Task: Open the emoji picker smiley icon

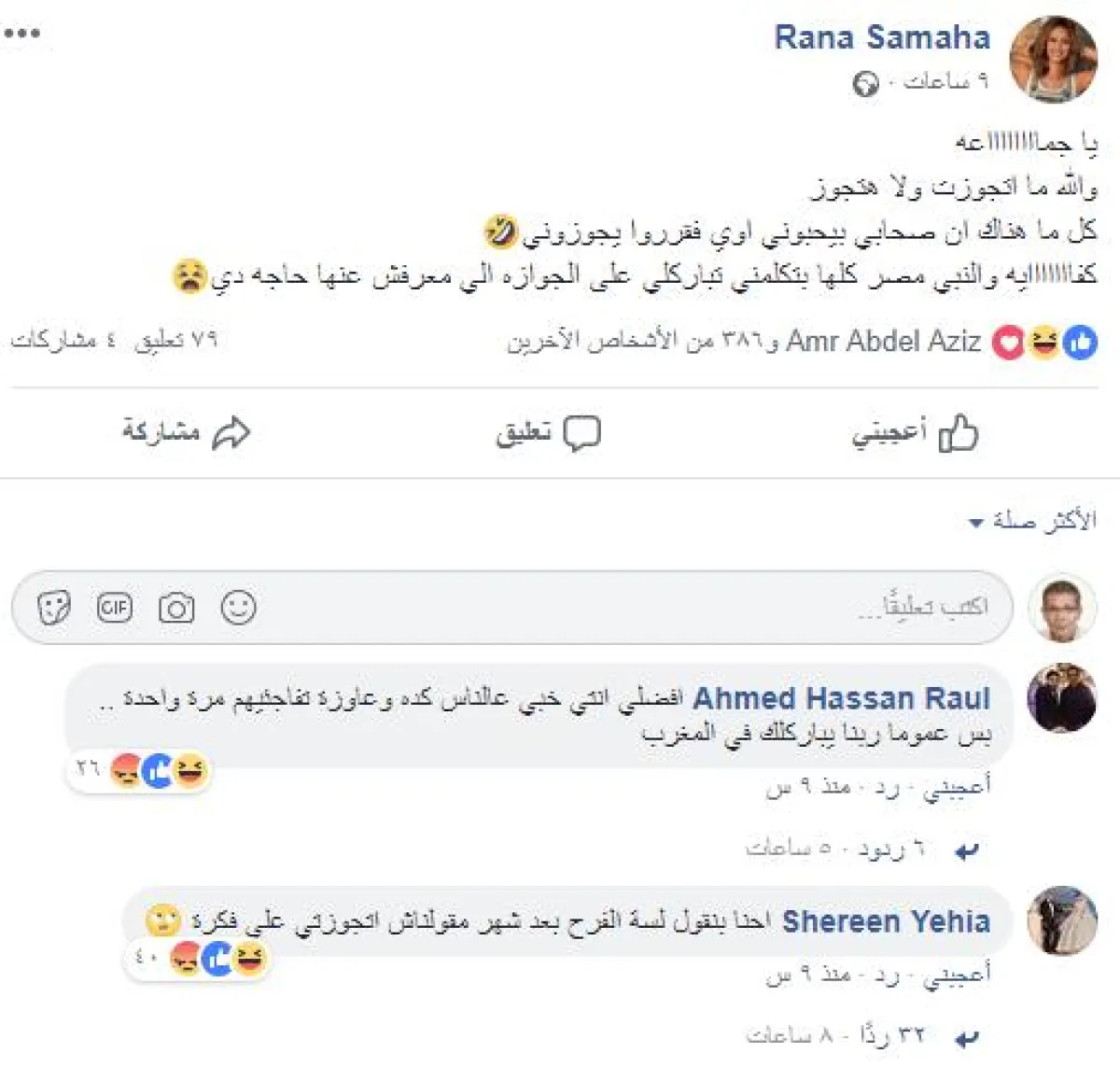Action: (x=238, y=608)
